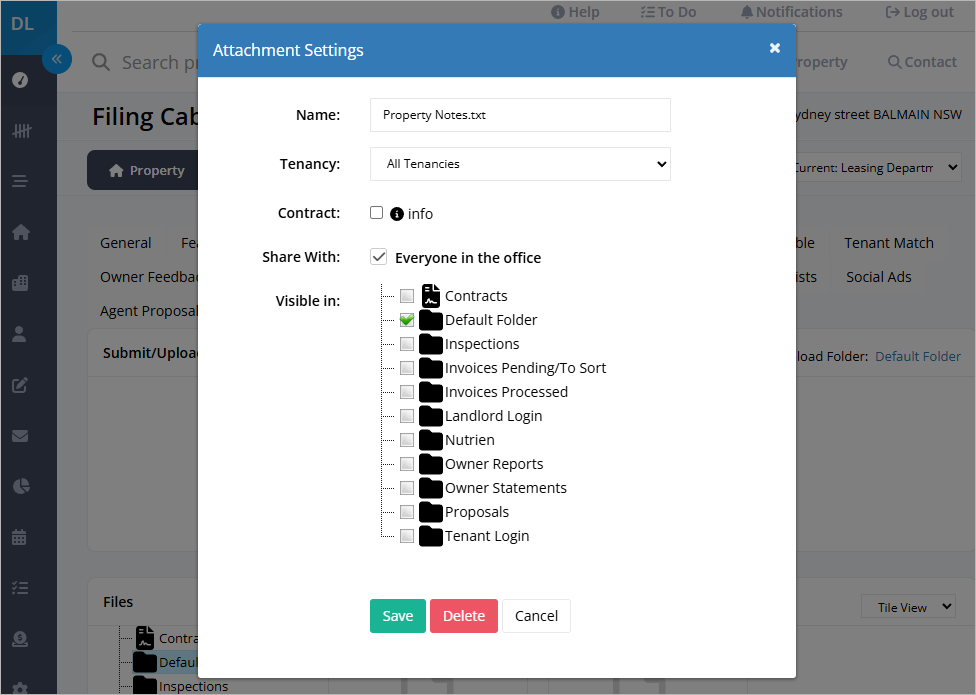Open the tally marks sidebar icon
The width and height of the screenshot is (976, 695).
click(x=21, y=131)
